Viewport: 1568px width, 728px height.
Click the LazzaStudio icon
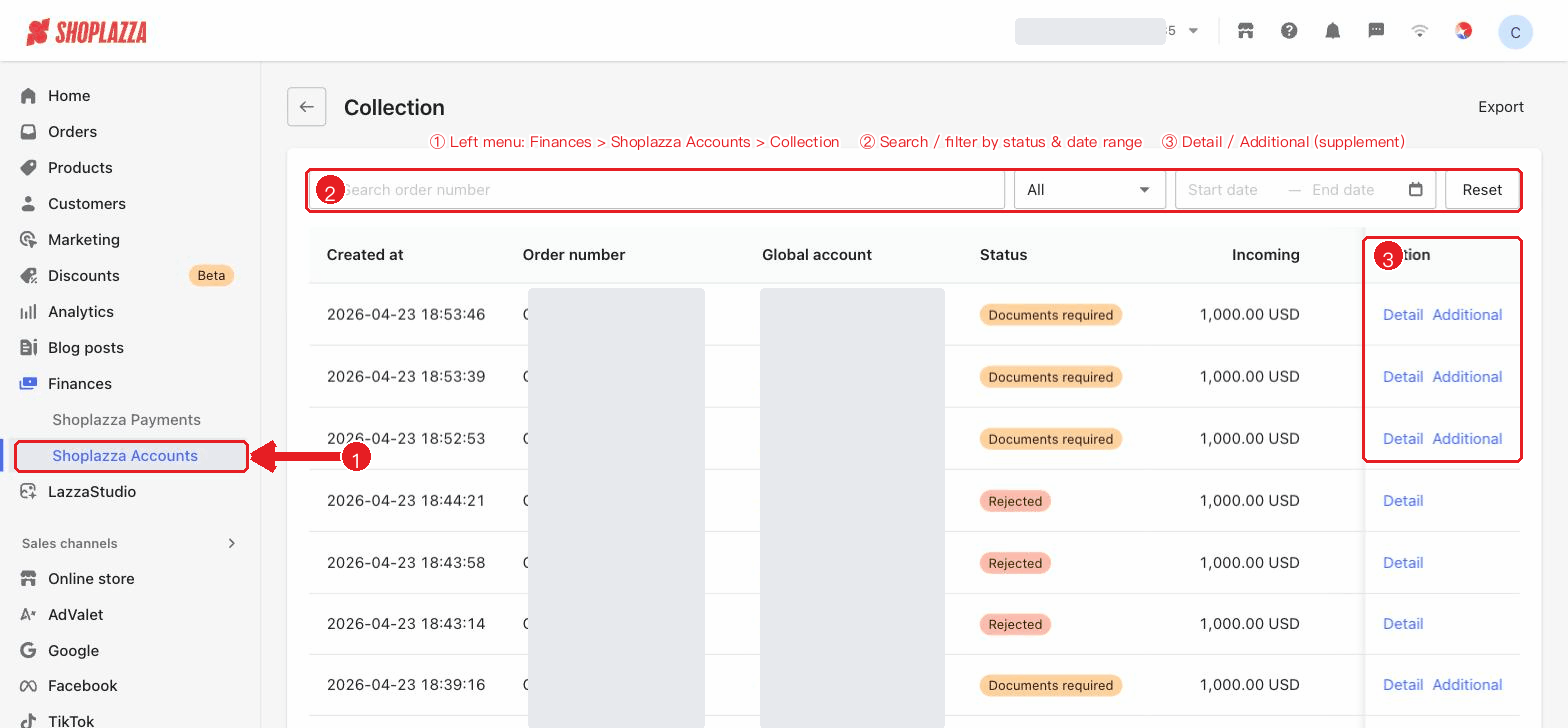[x=29, y=492]
